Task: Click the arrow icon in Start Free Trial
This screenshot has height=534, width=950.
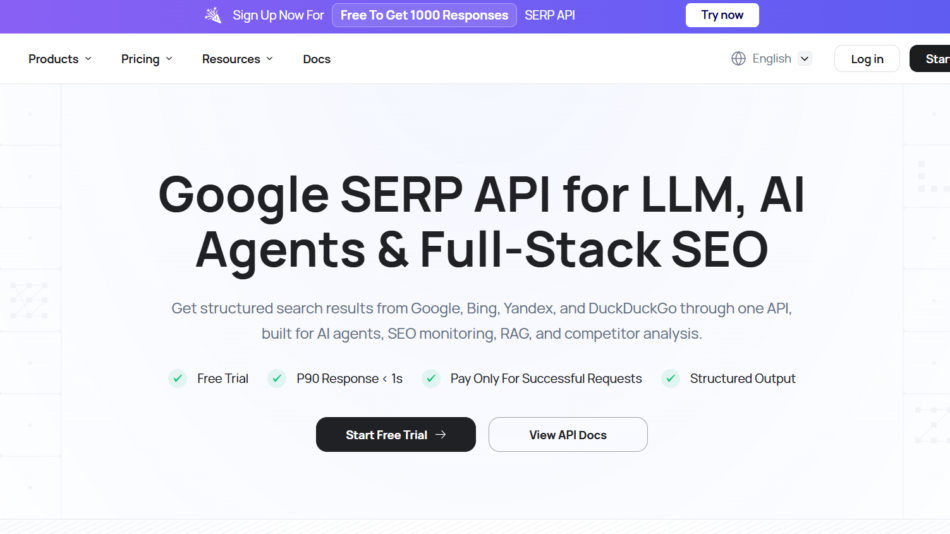Action: [x=440, y=435]
